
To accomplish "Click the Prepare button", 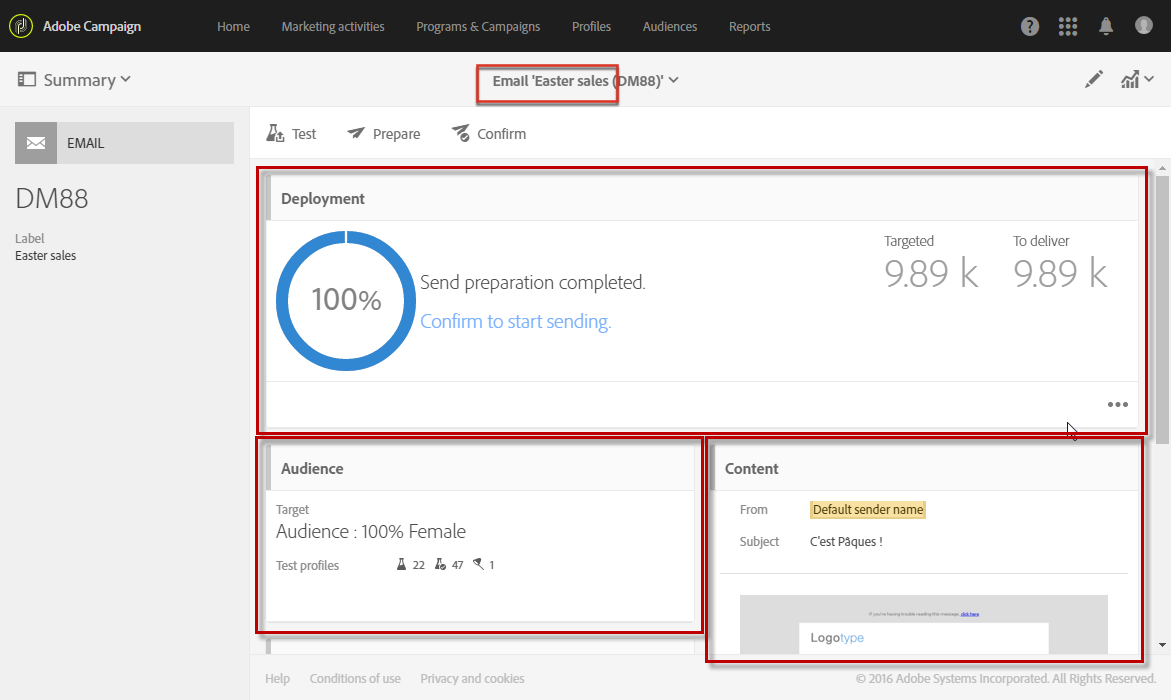I will [x=384, y=134].
